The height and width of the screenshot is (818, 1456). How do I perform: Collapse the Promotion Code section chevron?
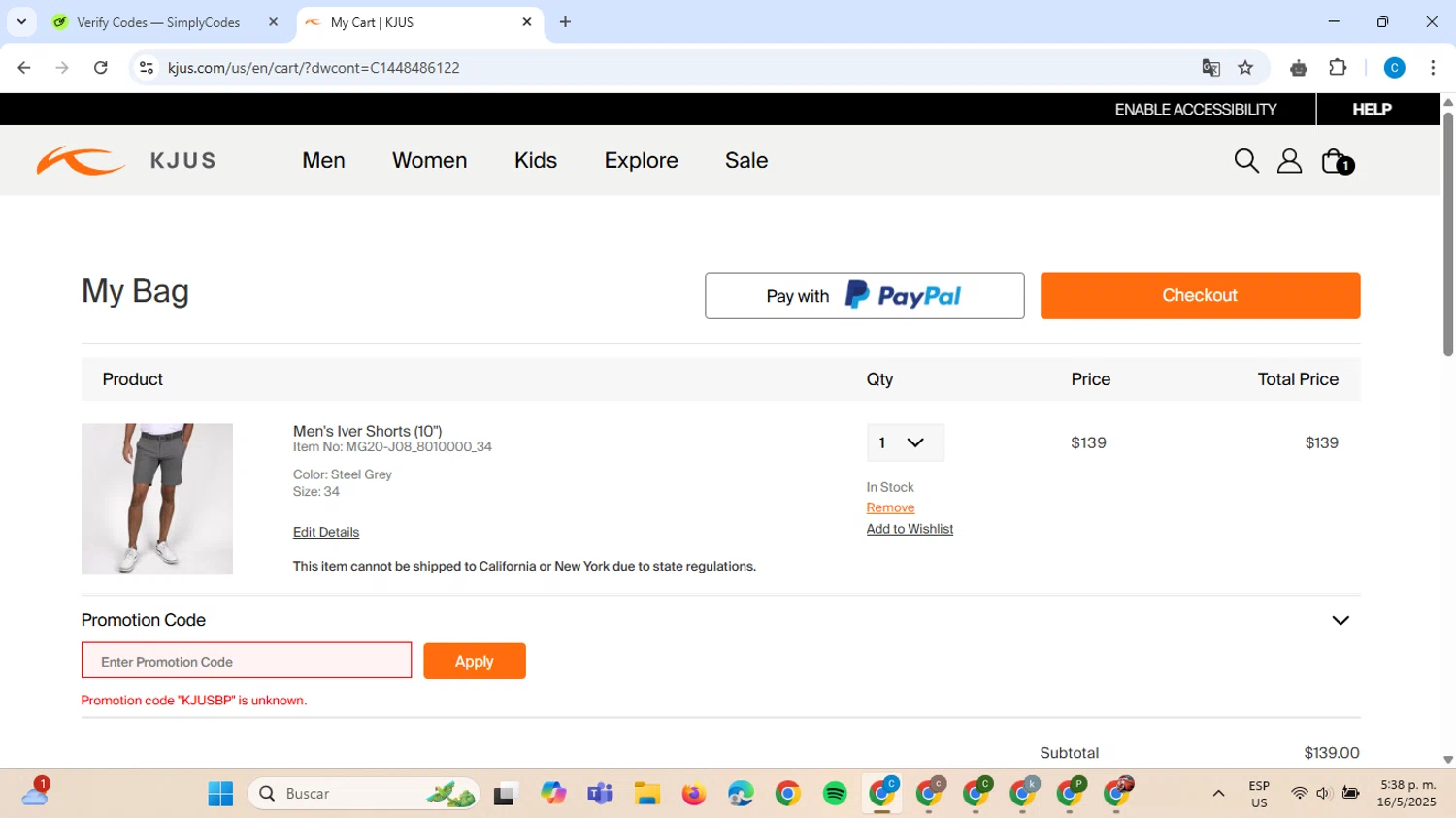(x=1340, y=620)
